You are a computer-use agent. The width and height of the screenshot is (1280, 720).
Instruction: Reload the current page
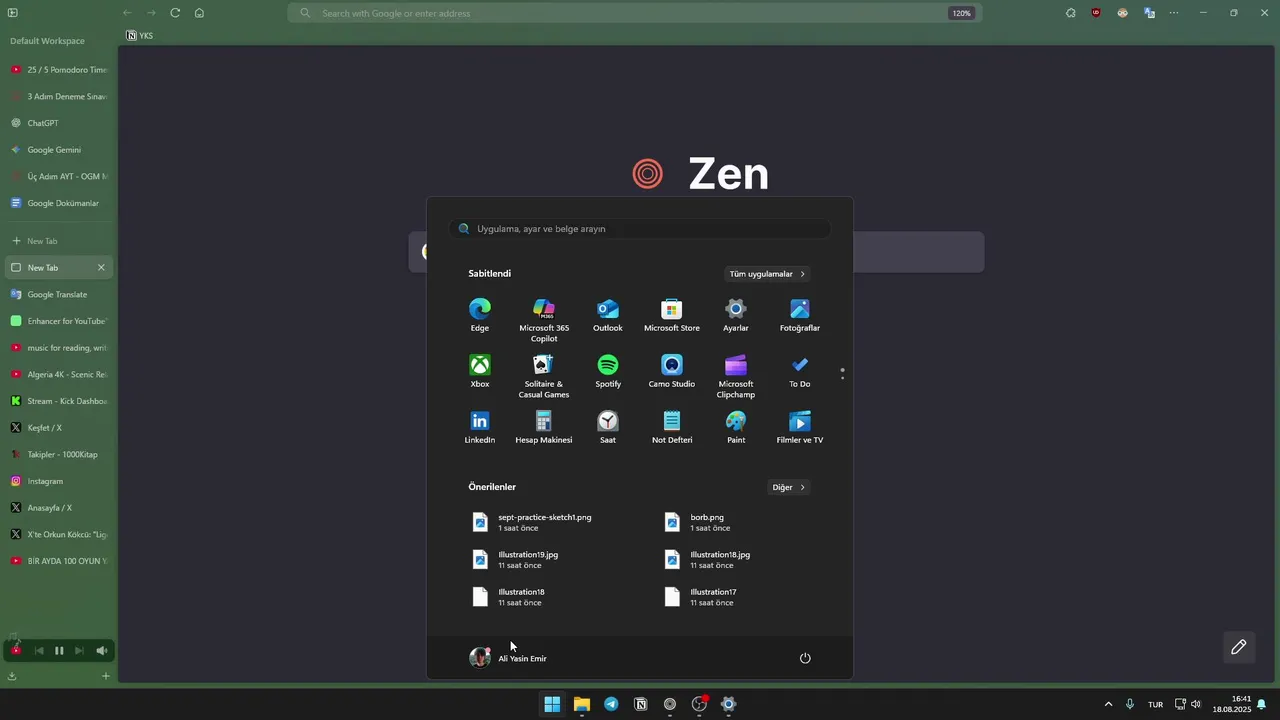click(175, 13)
